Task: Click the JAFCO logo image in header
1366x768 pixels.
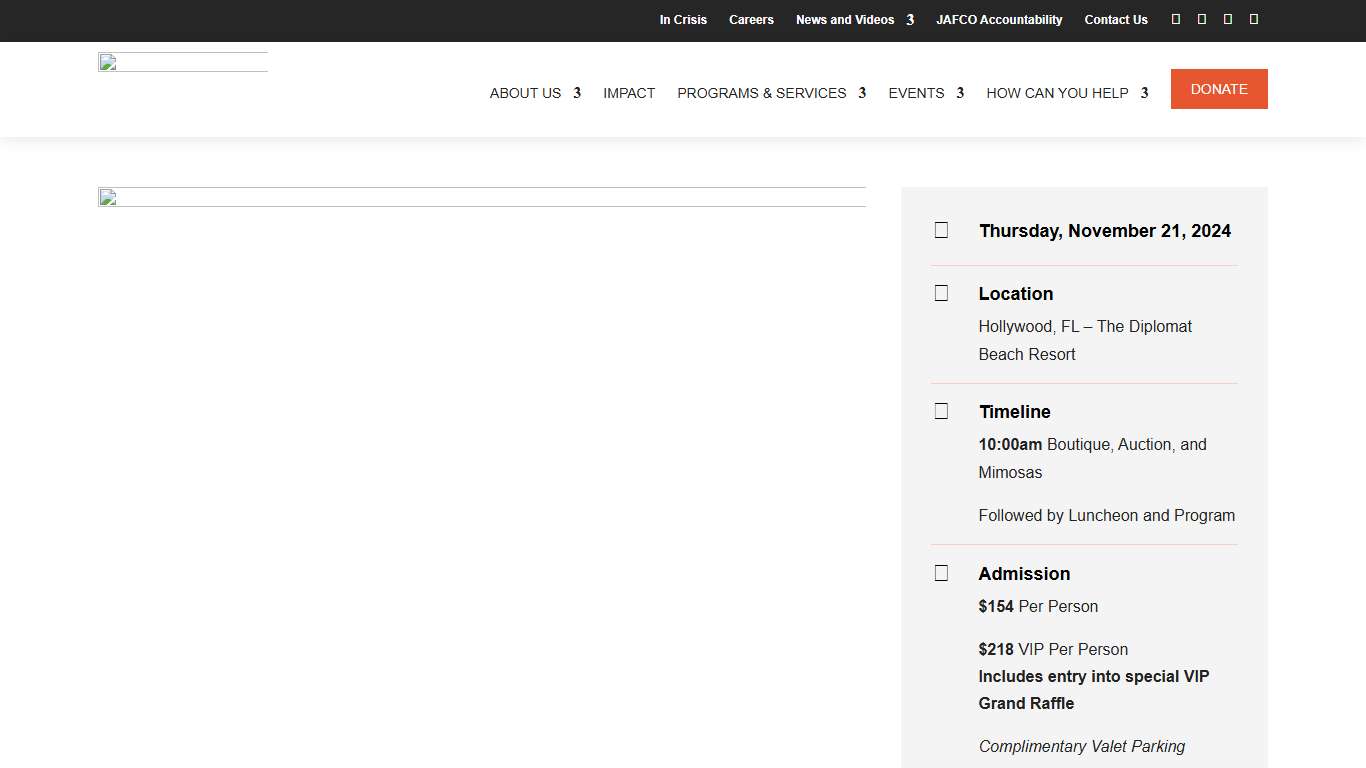Action: pos(183,63)
